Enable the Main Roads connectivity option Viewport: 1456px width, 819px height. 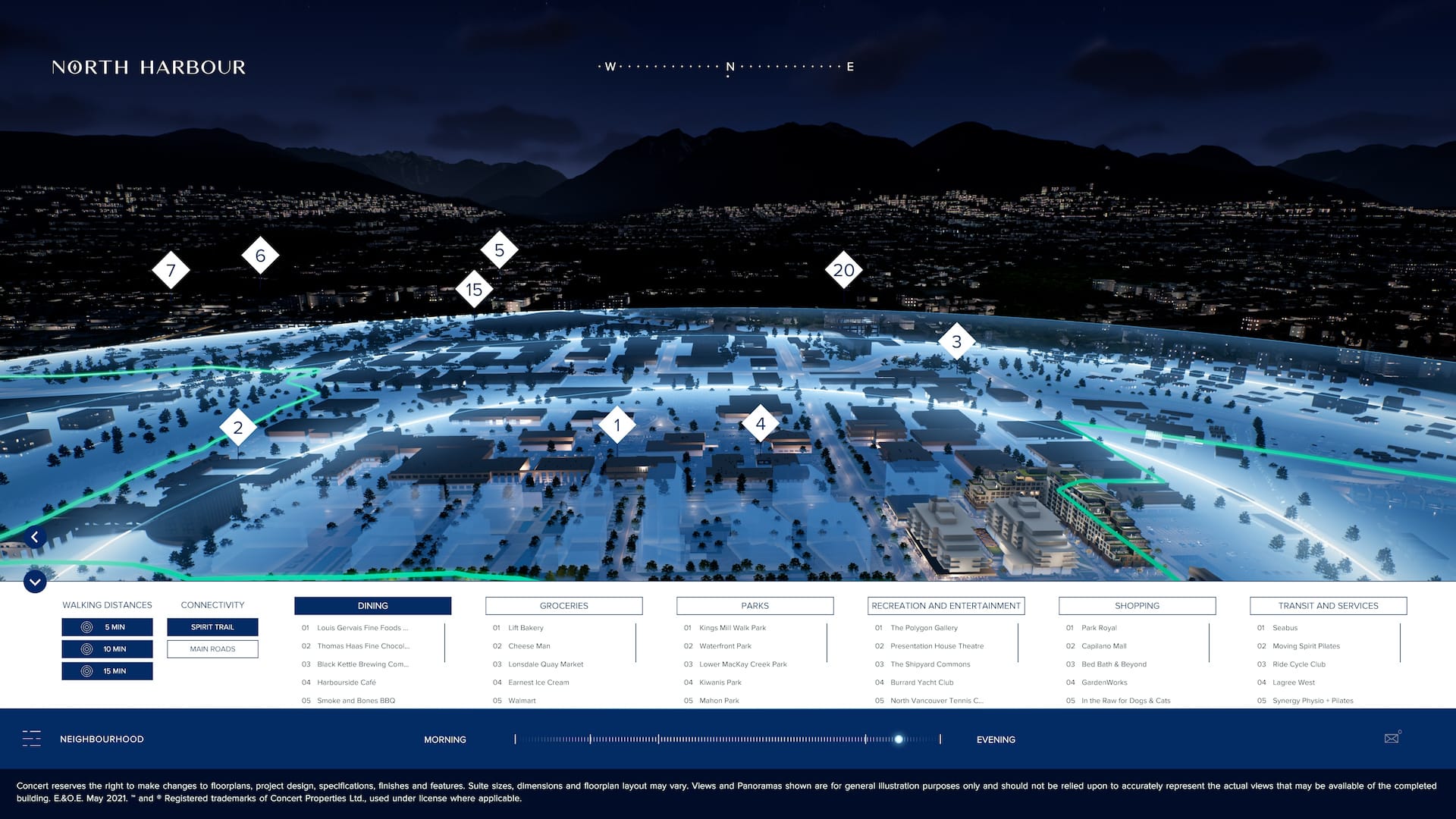pyautogui.click(x=212, y=649)
